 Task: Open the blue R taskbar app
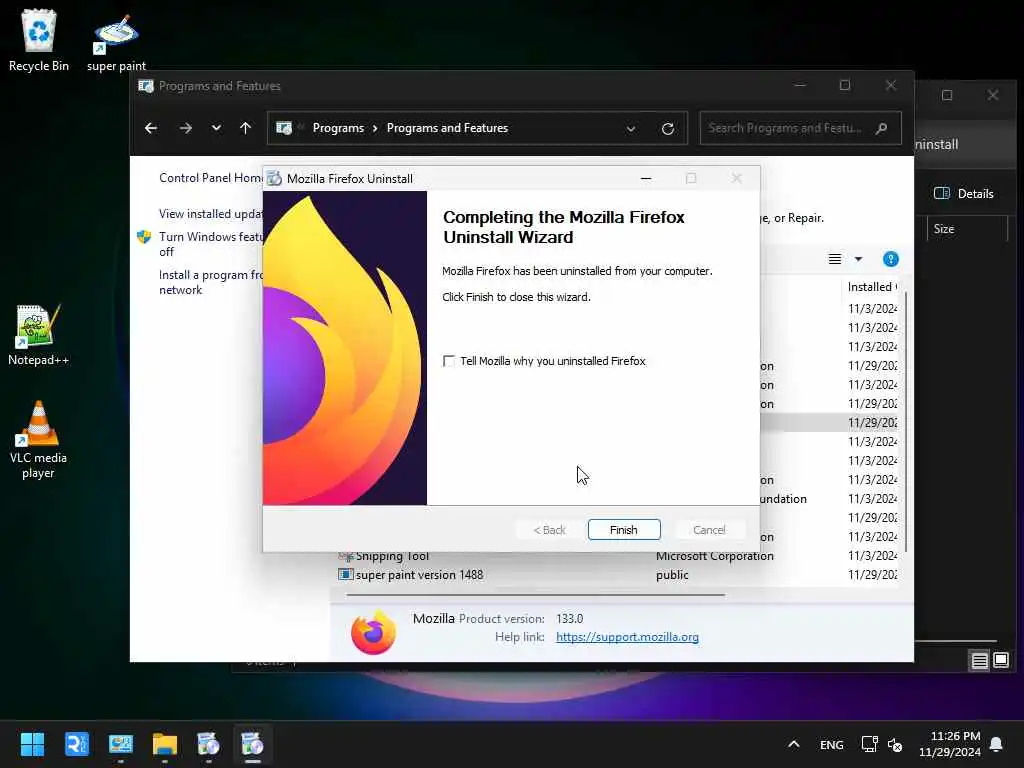pyautogui.click(x=77, y=744)
